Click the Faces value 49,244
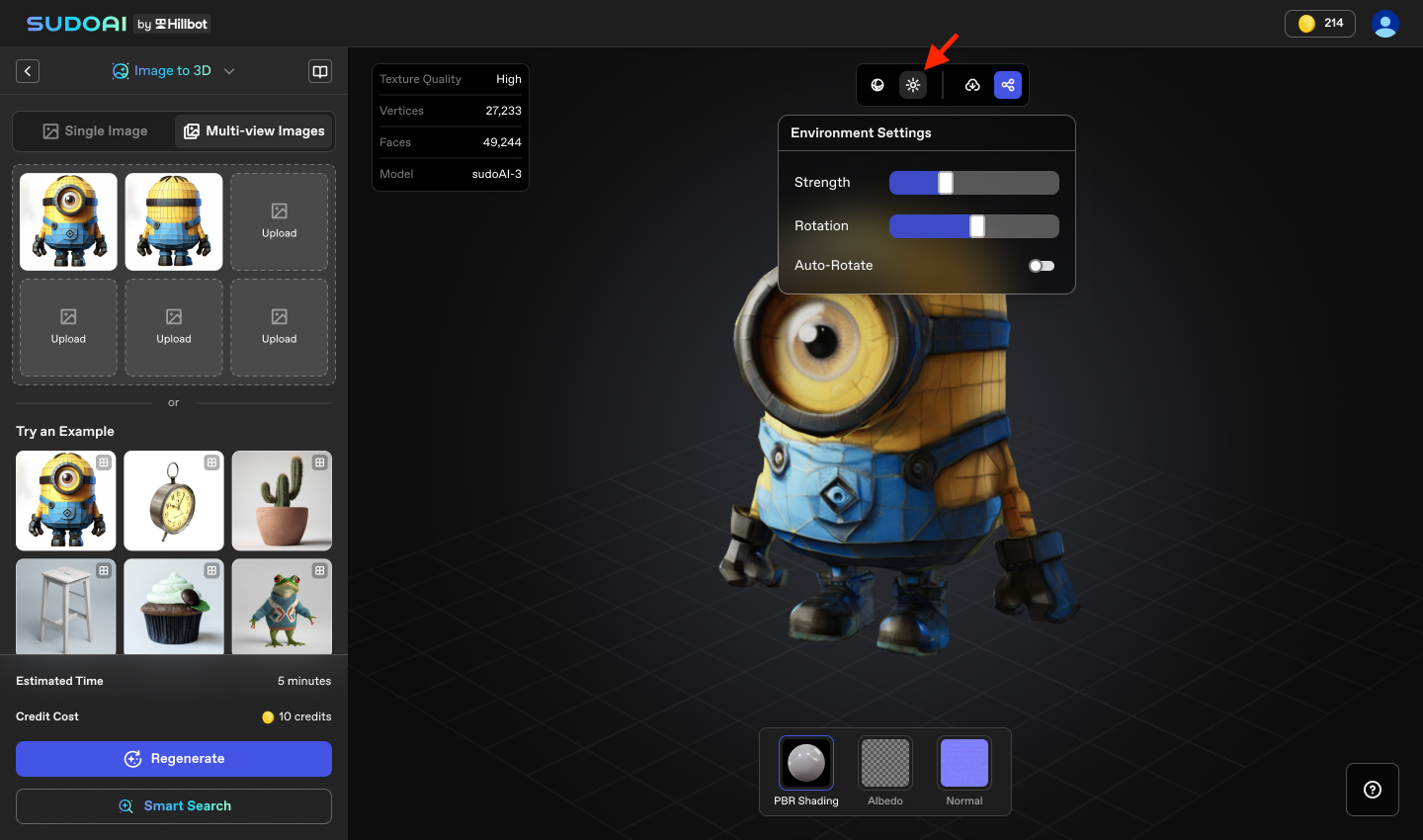 point(502,142)
